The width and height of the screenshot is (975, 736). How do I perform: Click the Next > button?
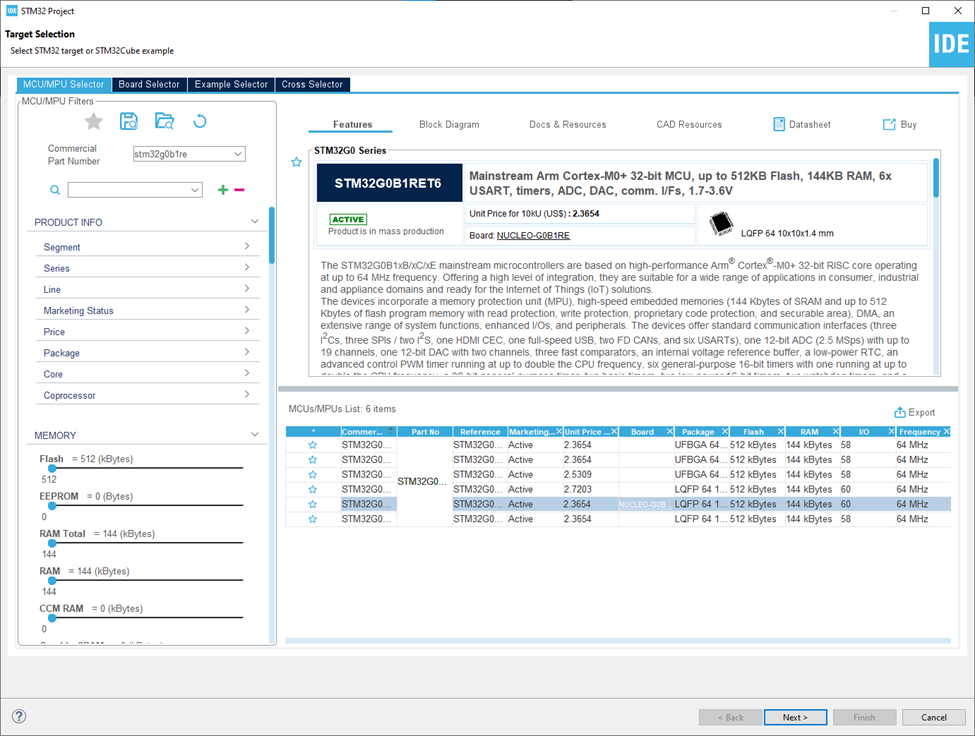click(x=795, y=717)
